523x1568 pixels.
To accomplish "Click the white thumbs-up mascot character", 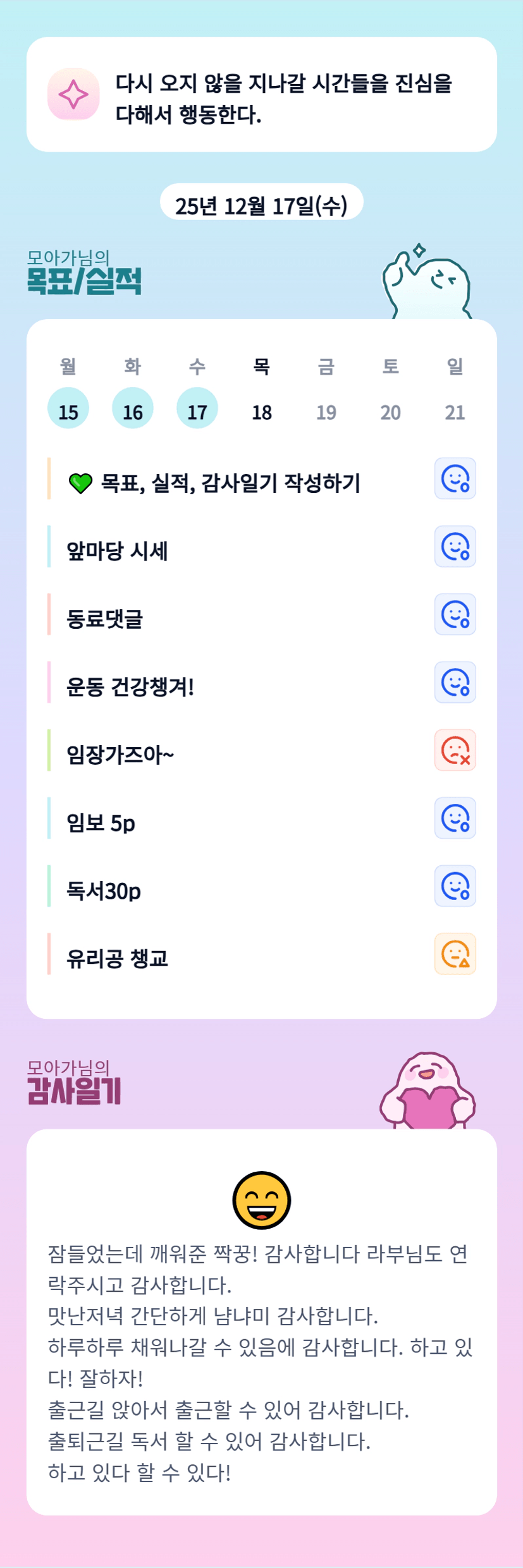I will click(426, 284).
